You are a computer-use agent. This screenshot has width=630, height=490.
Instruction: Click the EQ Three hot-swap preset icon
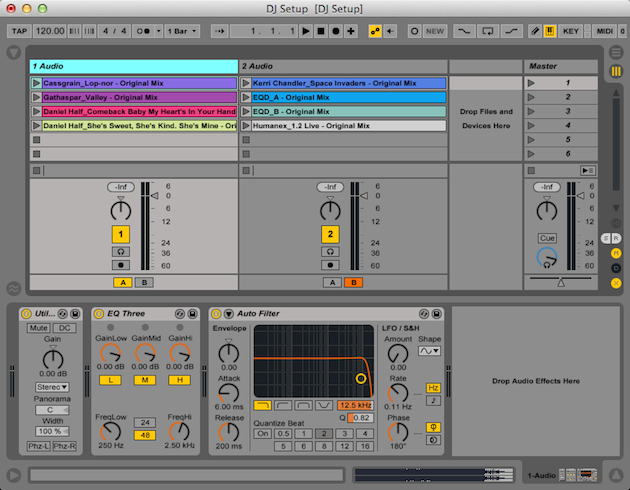(x=180, y=314)
